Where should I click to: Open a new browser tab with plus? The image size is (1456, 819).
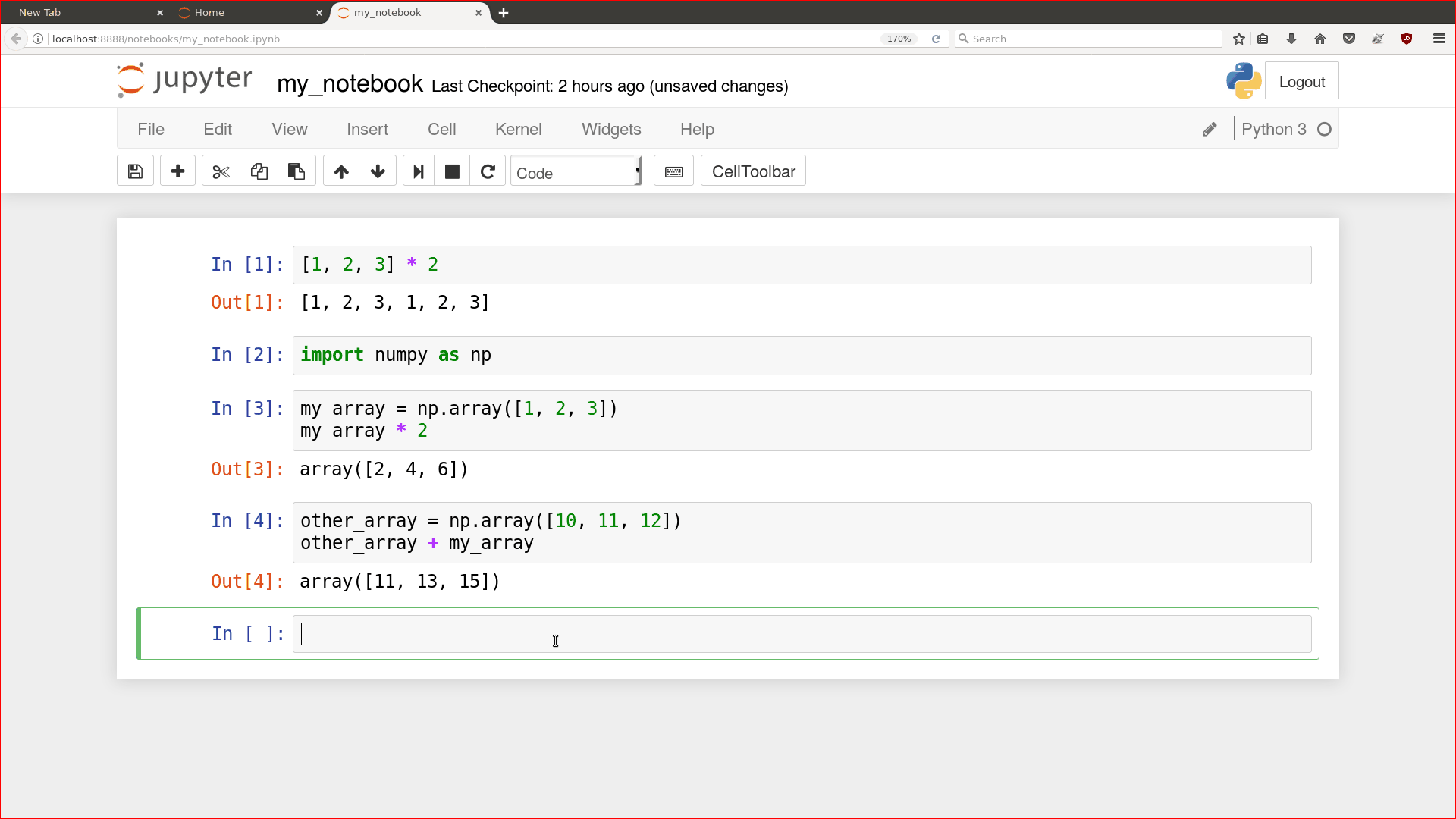pos(504,13)
